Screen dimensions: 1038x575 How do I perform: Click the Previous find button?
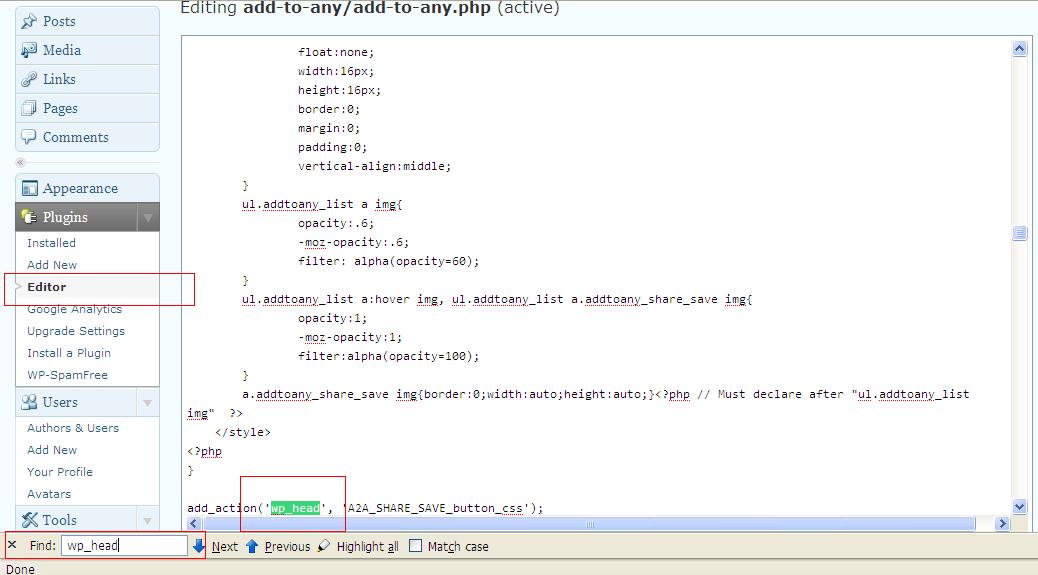287,547
